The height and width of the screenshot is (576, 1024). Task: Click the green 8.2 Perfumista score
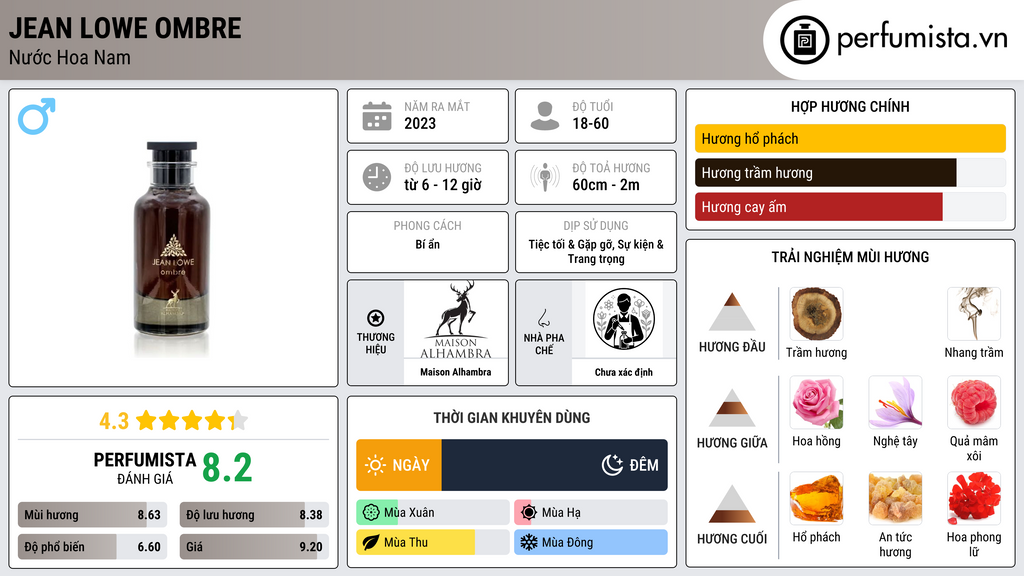tap(227, 468)
